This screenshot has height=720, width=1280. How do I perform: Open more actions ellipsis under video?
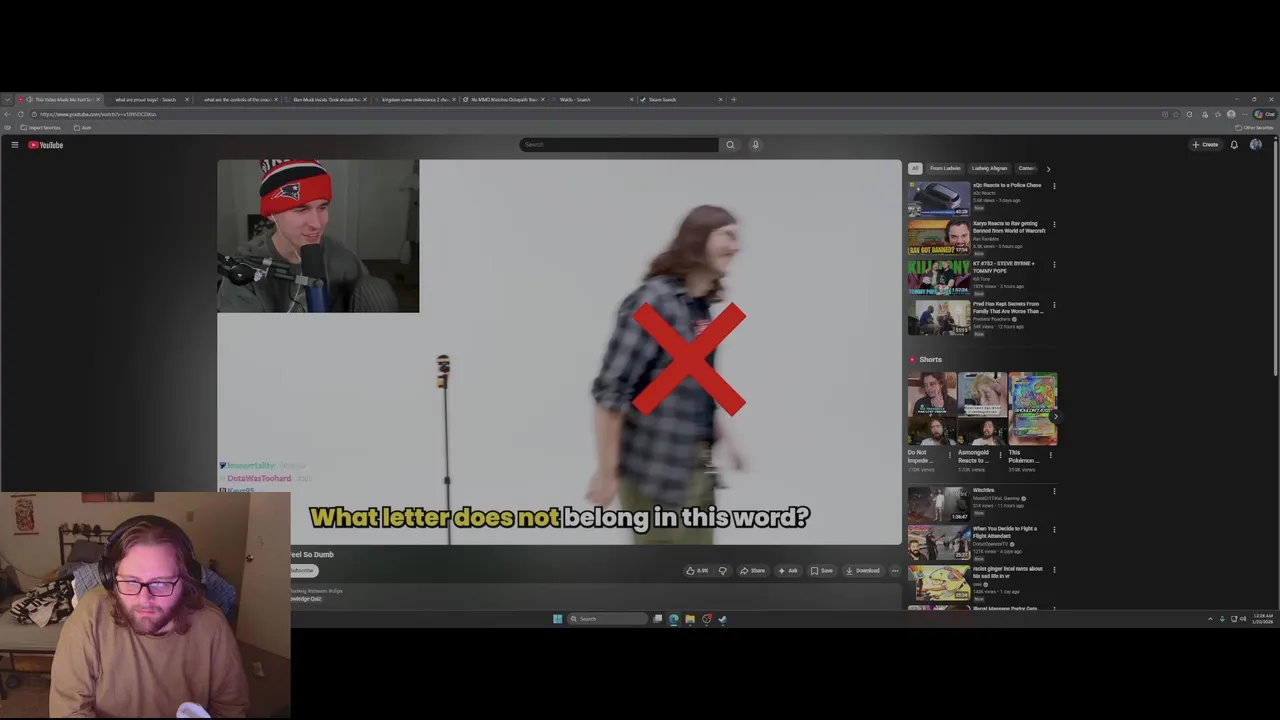[895, 571]
